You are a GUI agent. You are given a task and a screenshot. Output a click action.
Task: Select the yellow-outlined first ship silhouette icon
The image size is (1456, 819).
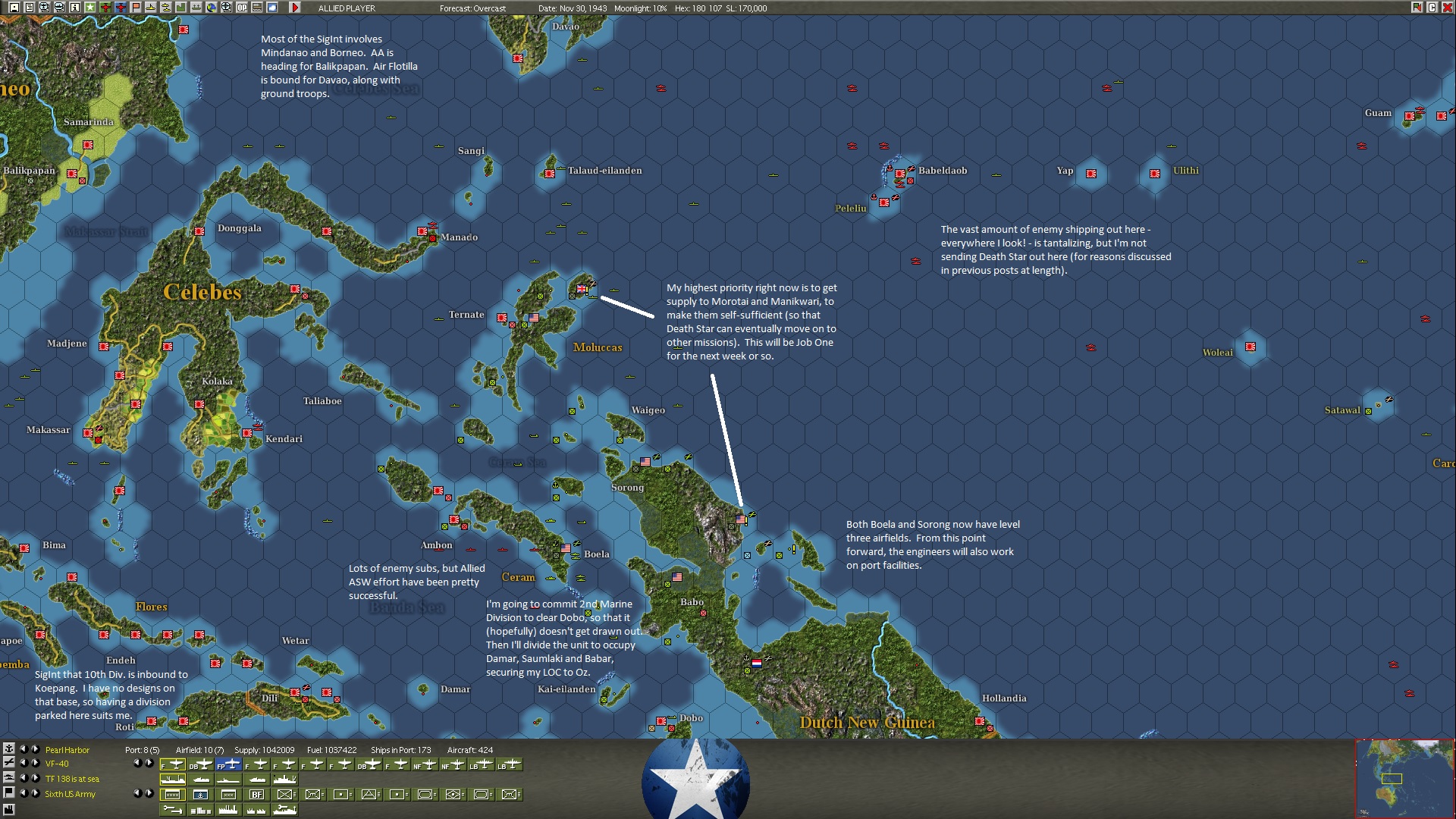[x=172, y=780]
